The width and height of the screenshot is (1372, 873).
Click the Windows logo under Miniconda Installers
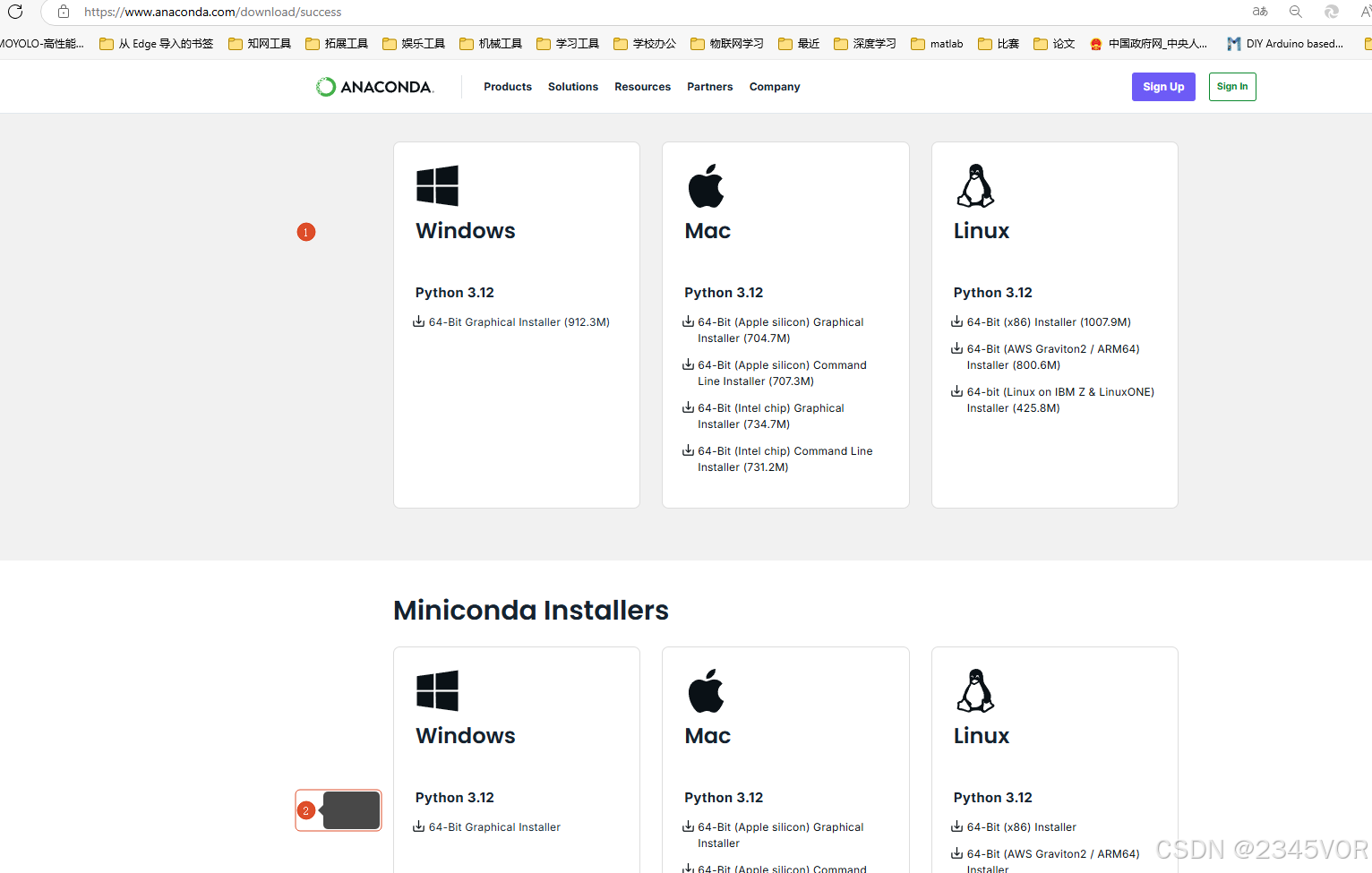point(437,690)
